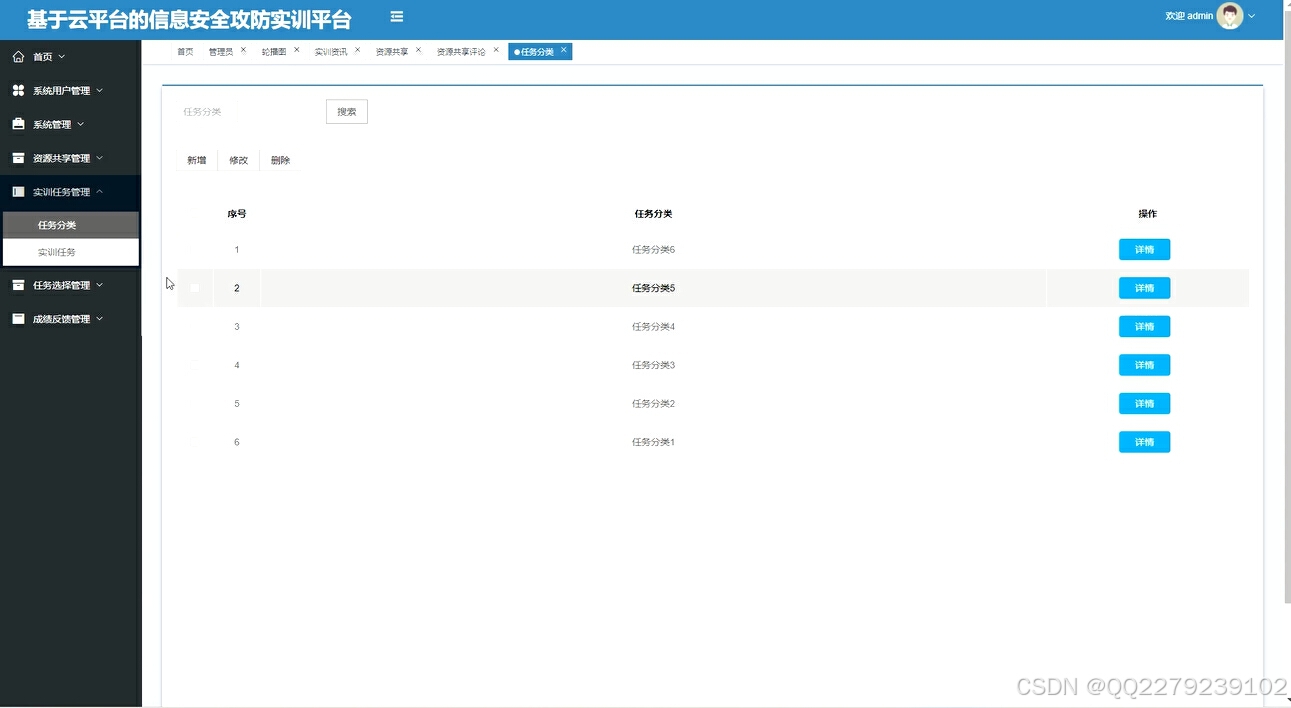Open the 实训资讯 tab

coord(331,50)
